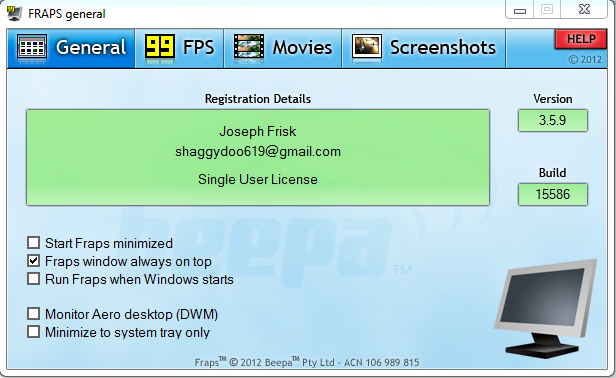616x378 pixels.
Task: Tick Monitor Aero desktop (DWM) option
Action: [33, 314]
